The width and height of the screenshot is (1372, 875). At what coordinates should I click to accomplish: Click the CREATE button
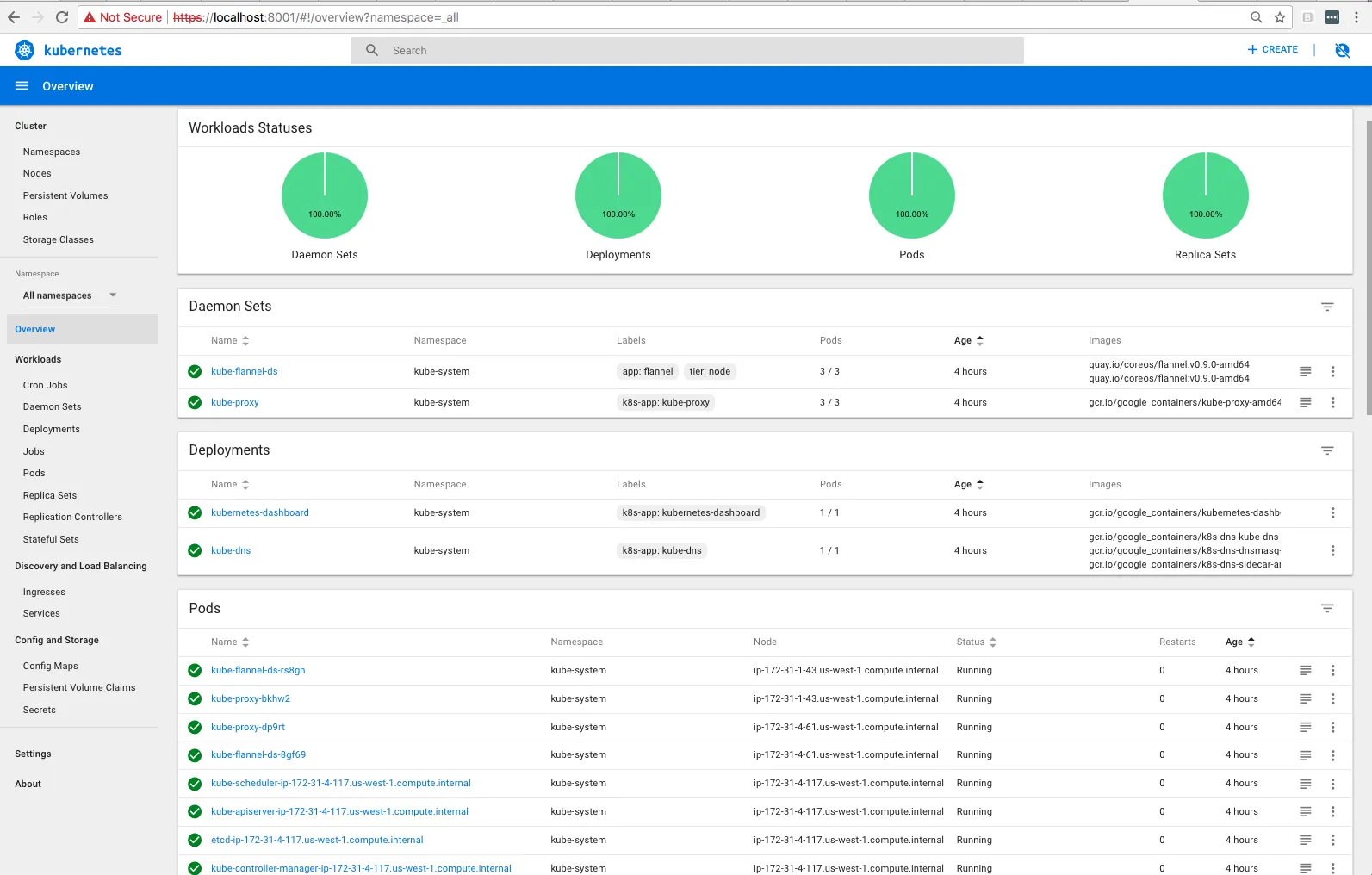coord(1273,50)
